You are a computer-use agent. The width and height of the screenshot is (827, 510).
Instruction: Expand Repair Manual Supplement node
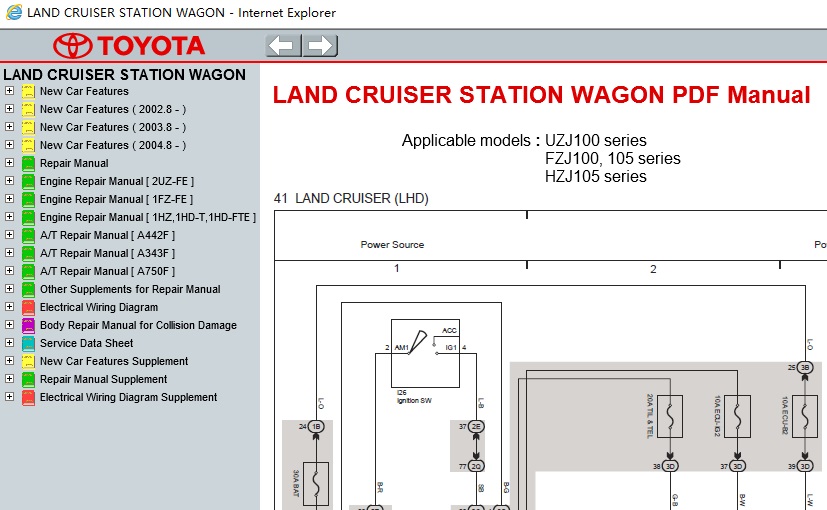pyautogui.click(x=9, y=379)
